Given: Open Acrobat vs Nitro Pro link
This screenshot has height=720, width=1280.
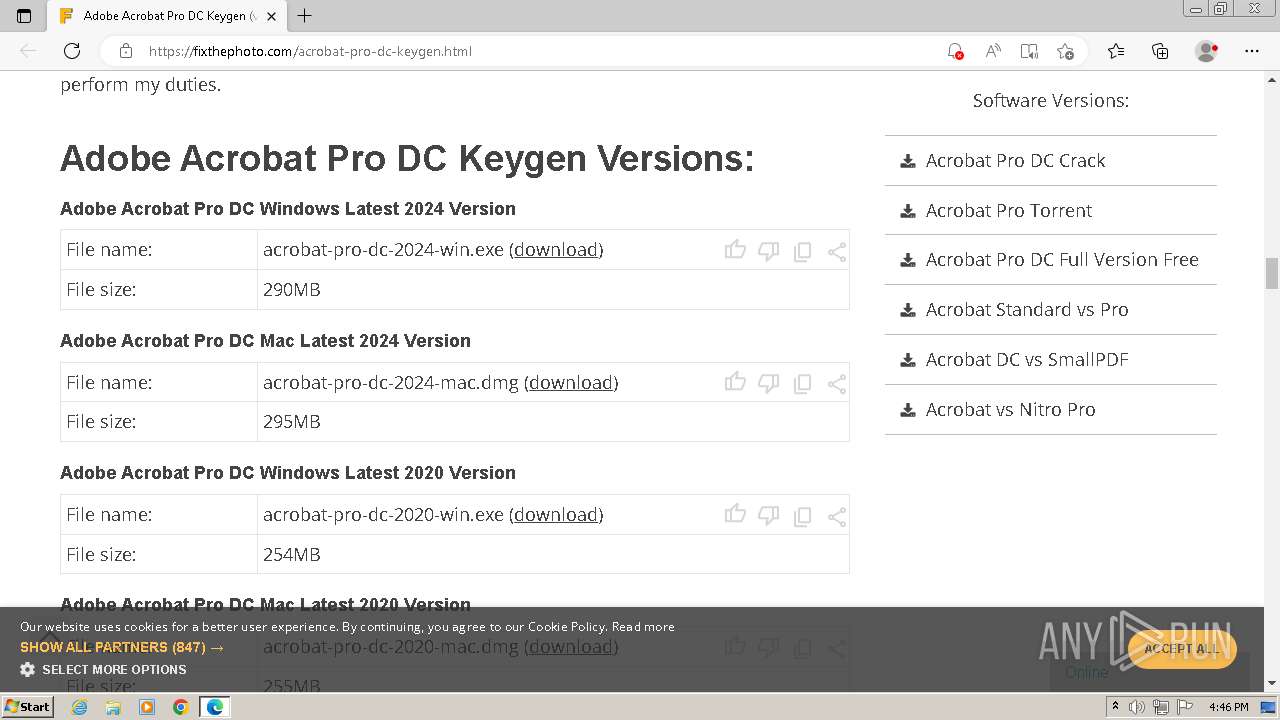Looking at the screenshot, I should pyautogui.click(x=1010, y=409).
